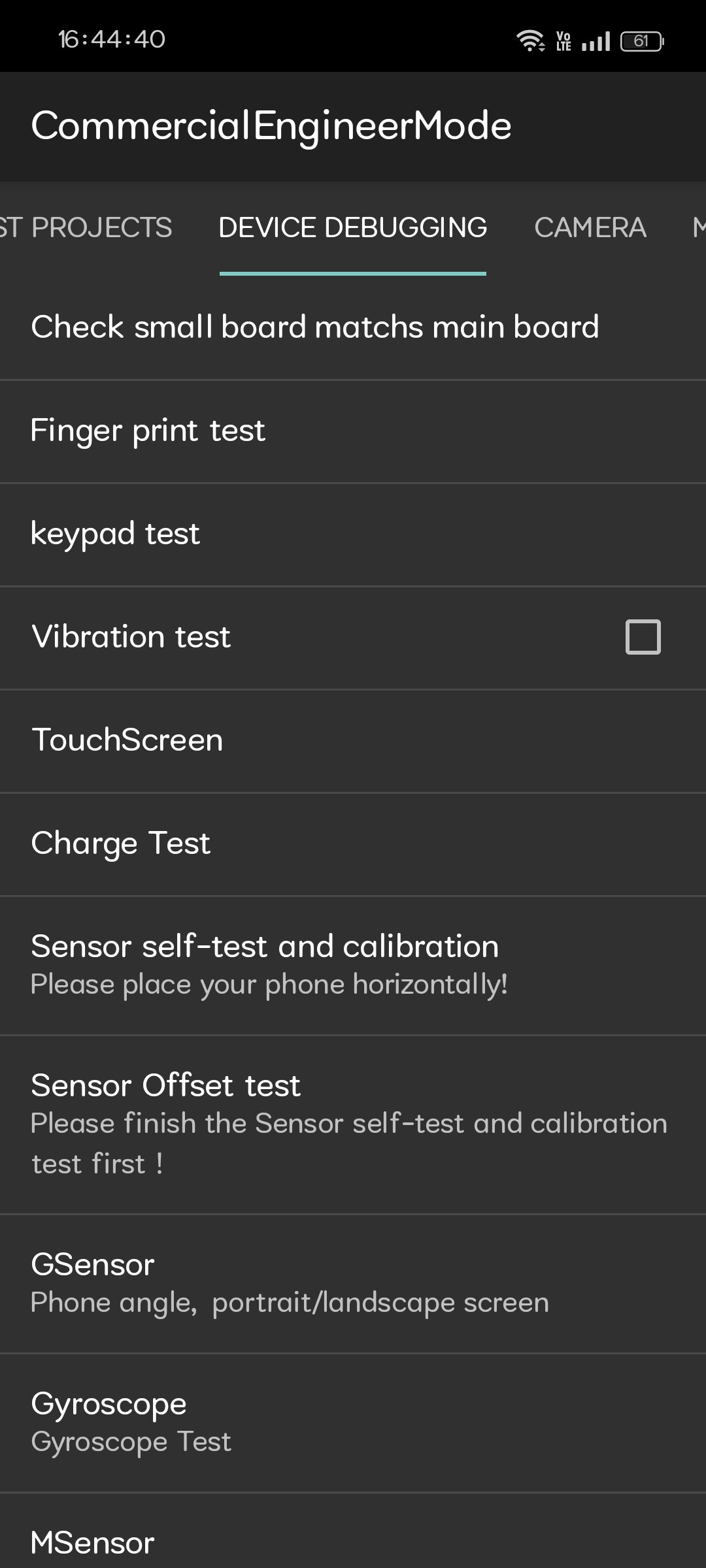
Task: Tap the VoLTE indicator icon
Action: pos(563,41)
